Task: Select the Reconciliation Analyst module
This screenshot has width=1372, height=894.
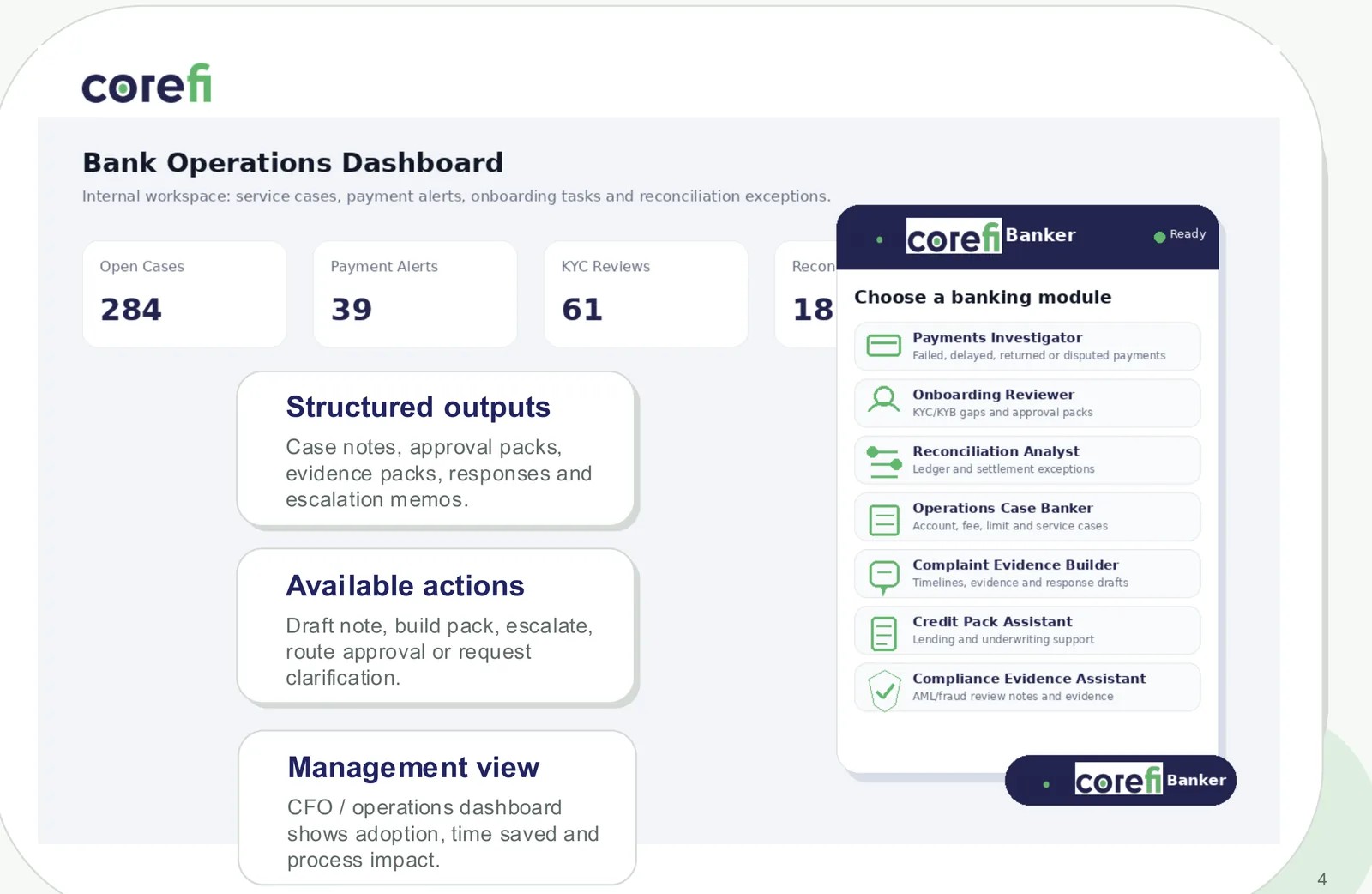Action: tap(1027, 460)
